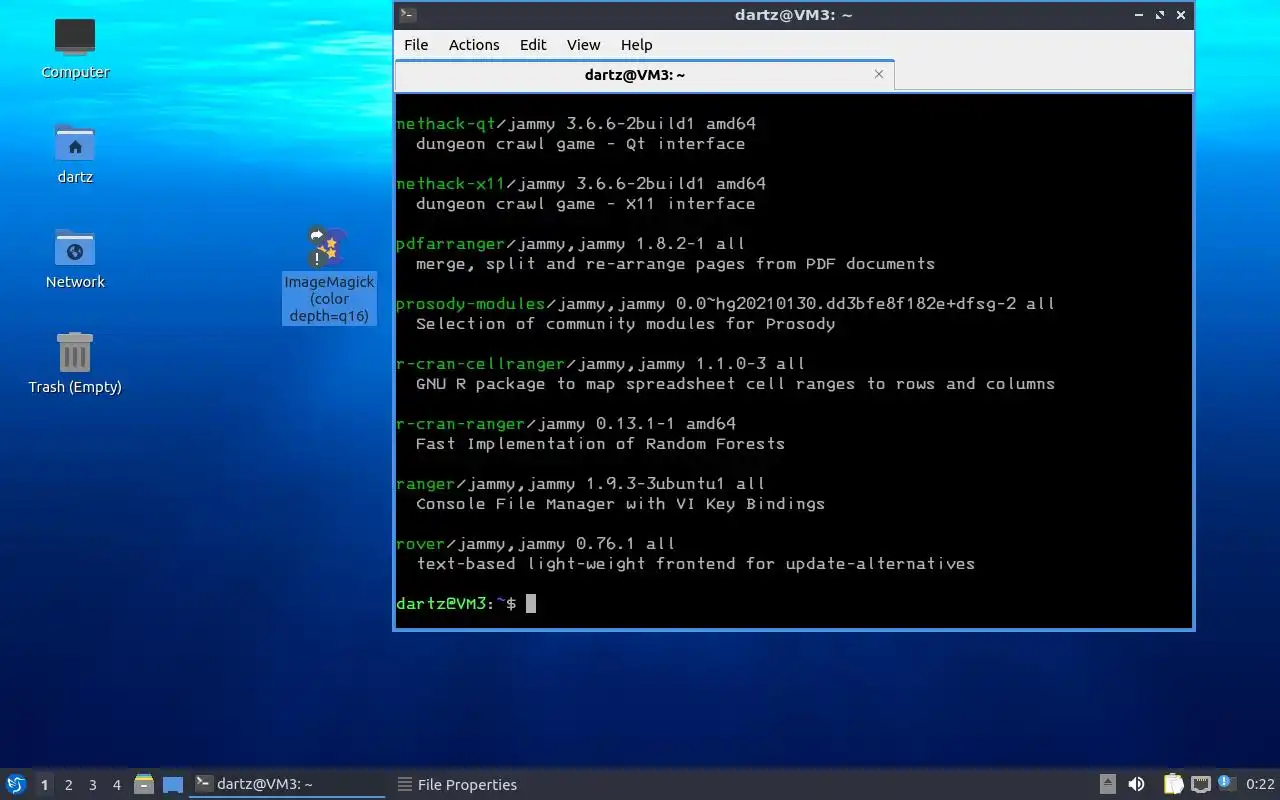Close the terminal window
This screenshot has height=800, width=1280.
tap(1181, 15)
